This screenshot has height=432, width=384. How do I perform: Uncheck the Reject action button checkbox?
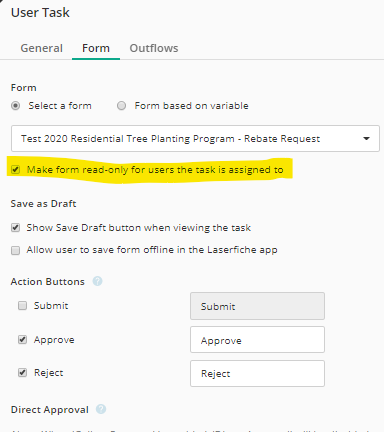pyautogui.click(x=22, y=373)
